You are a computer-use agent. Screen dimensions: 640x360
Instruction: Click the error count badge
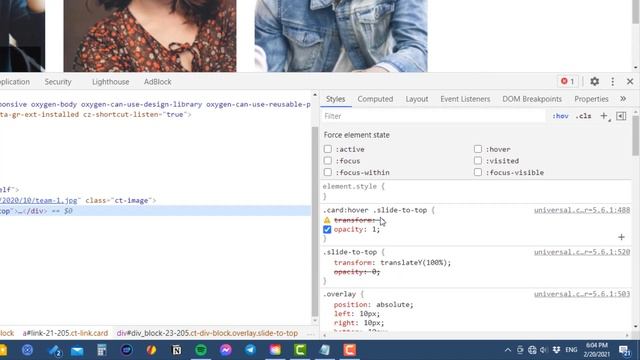click(x=568, y=82)
